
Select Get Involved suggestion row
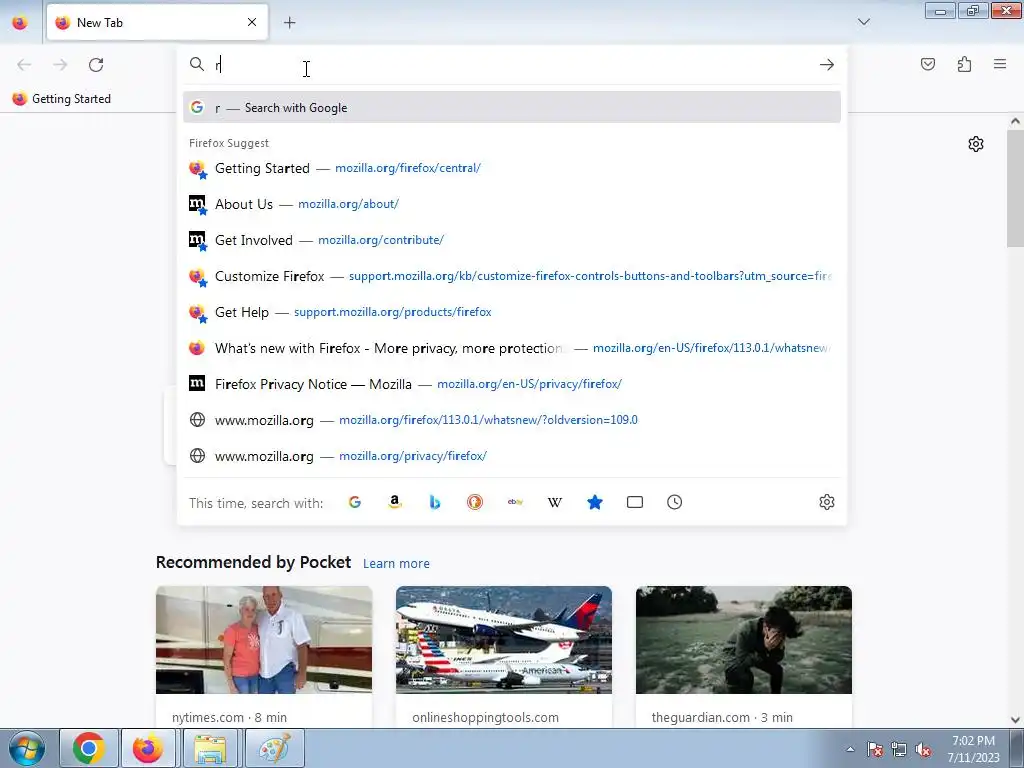point(512,240)
